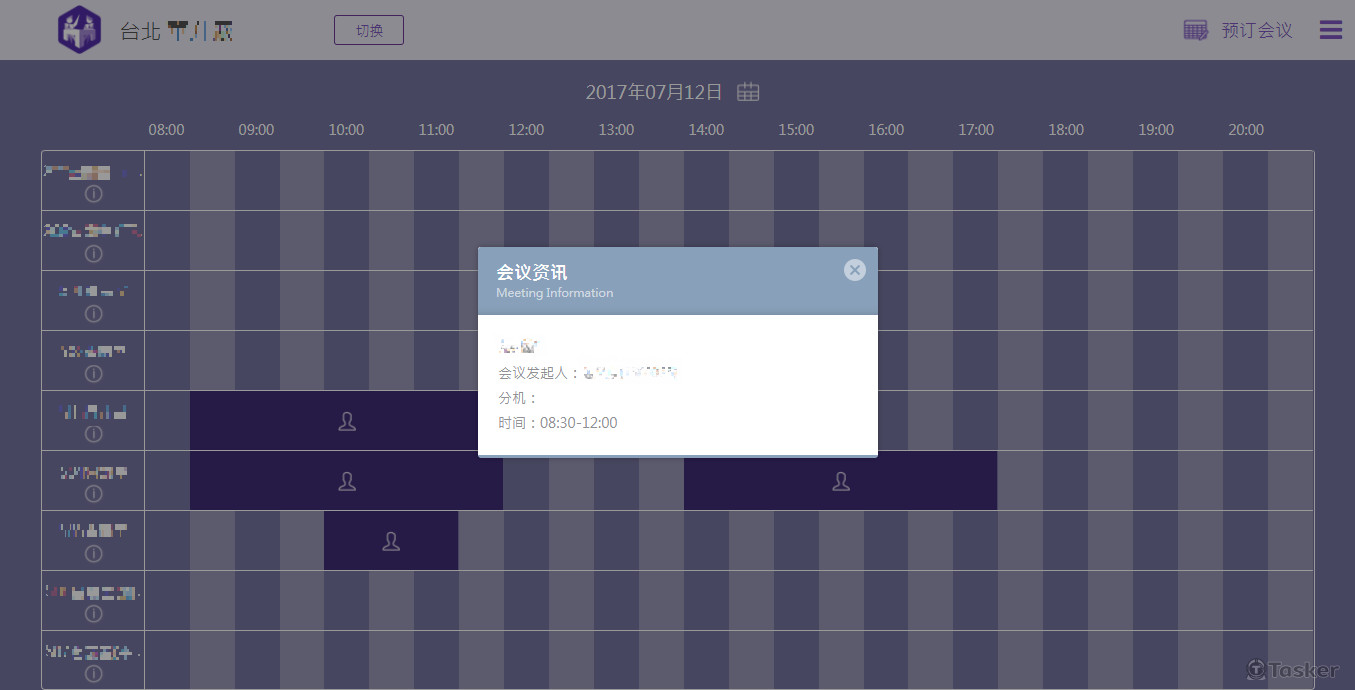Open info icon of the eighth room row
The image size is (1355, 690).
(94, 614)
